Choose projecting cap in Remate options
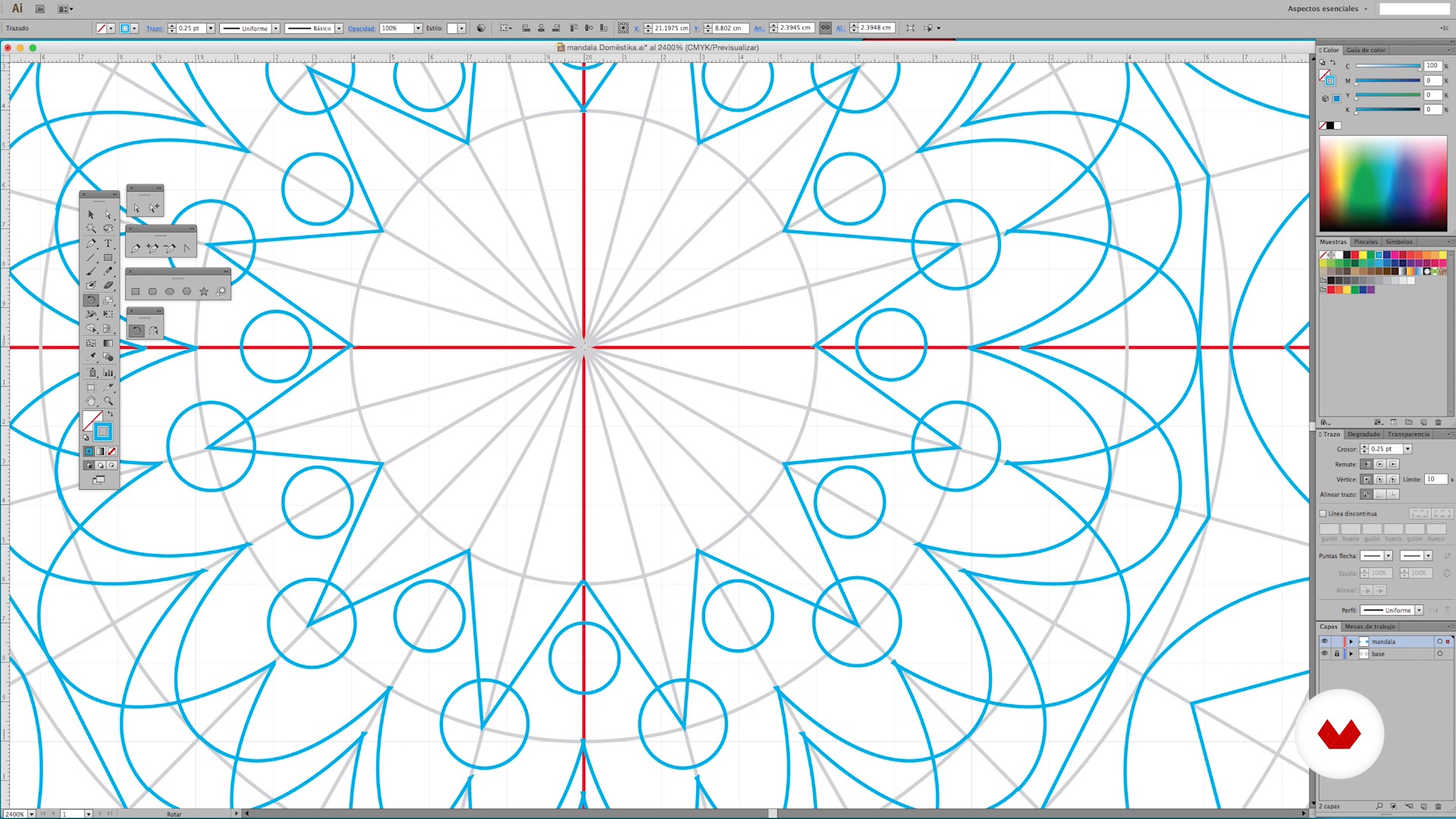This screenshot has width=1456, height=819. tap(1393, 464)
